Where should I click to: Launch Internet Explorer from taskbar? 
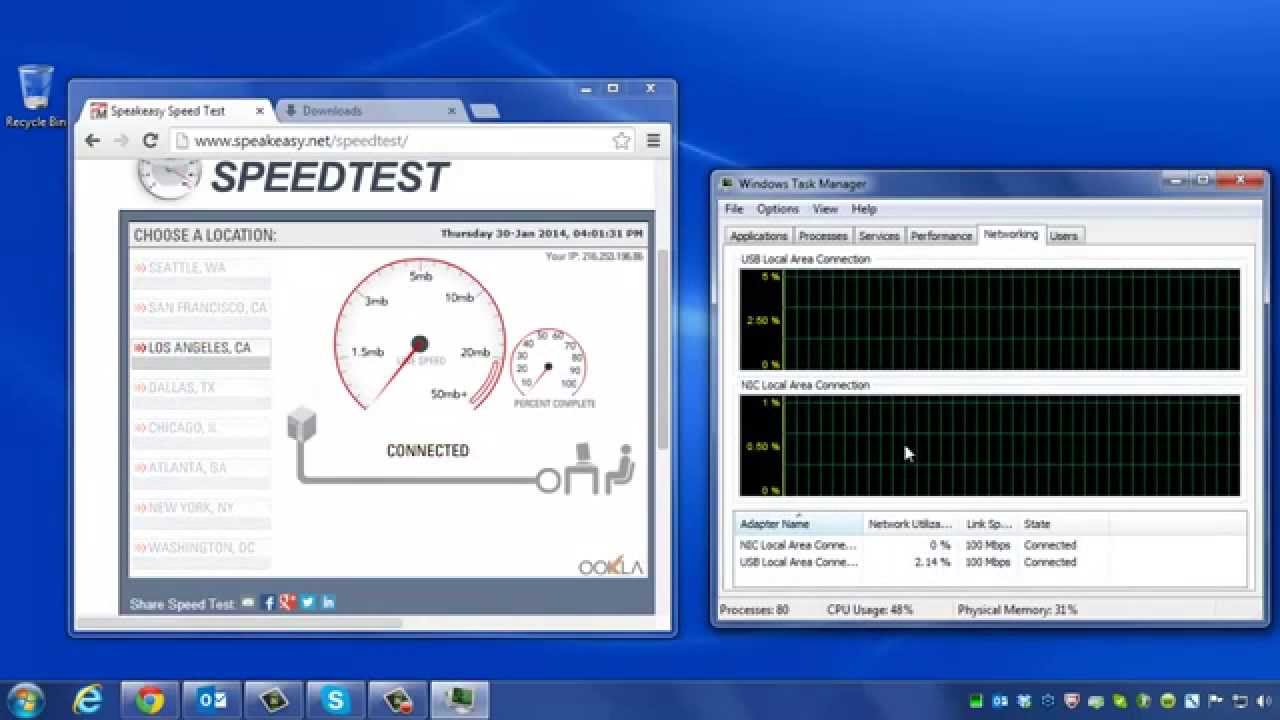(x=88, y=700)
